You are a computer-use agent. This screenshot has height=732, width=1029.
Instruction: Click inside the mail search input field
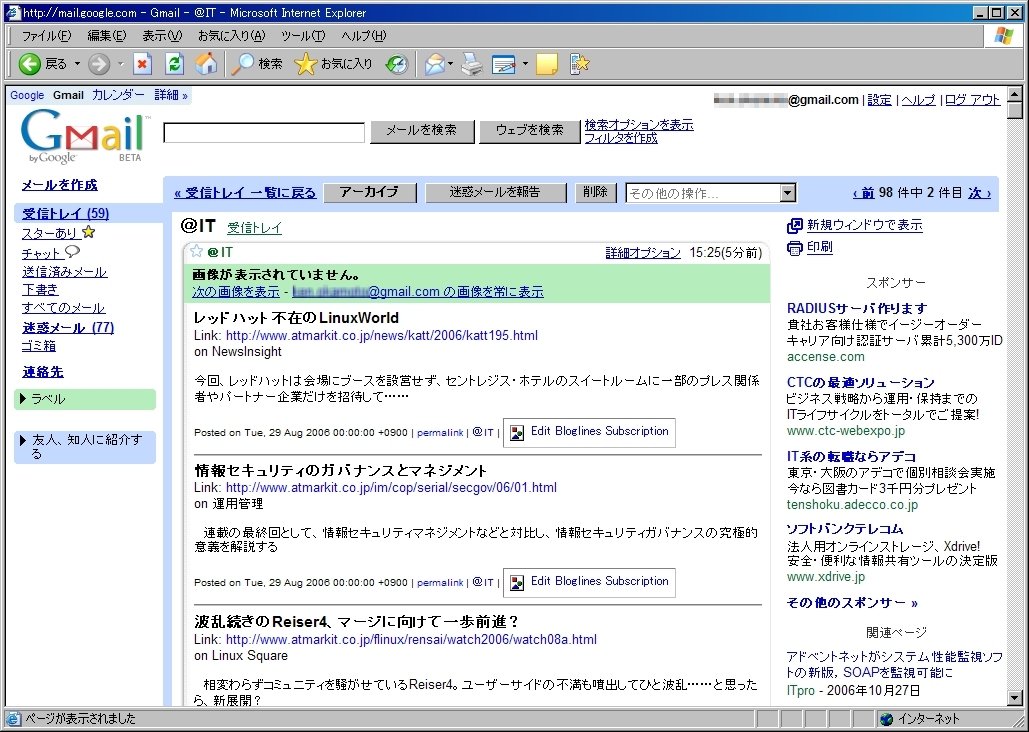263,131
